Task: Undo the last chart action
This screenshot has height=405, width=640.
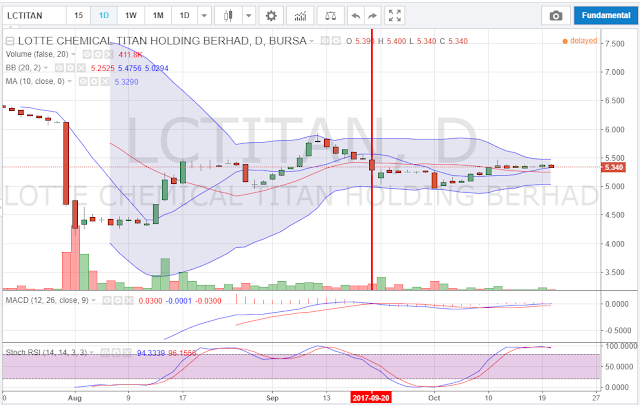Action: point(356,16)
